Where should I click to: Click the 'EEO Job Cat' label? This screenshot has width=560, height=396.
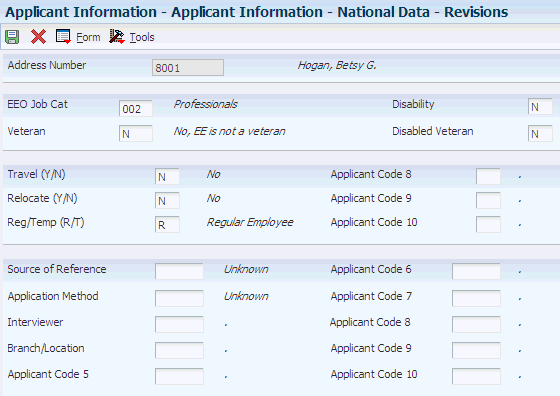point(38,104)
